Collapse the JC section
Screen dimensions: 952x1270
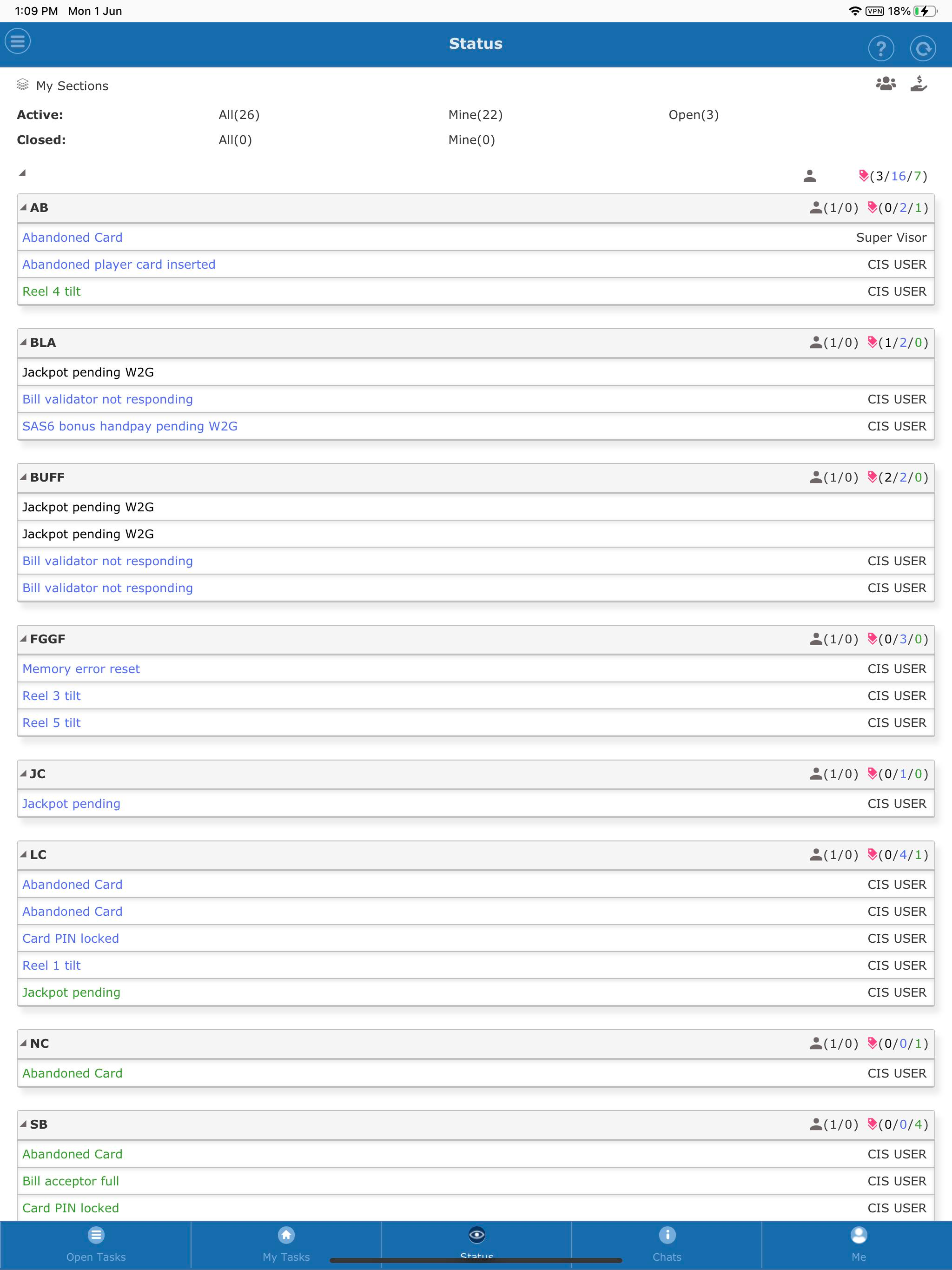pos(24,774)
